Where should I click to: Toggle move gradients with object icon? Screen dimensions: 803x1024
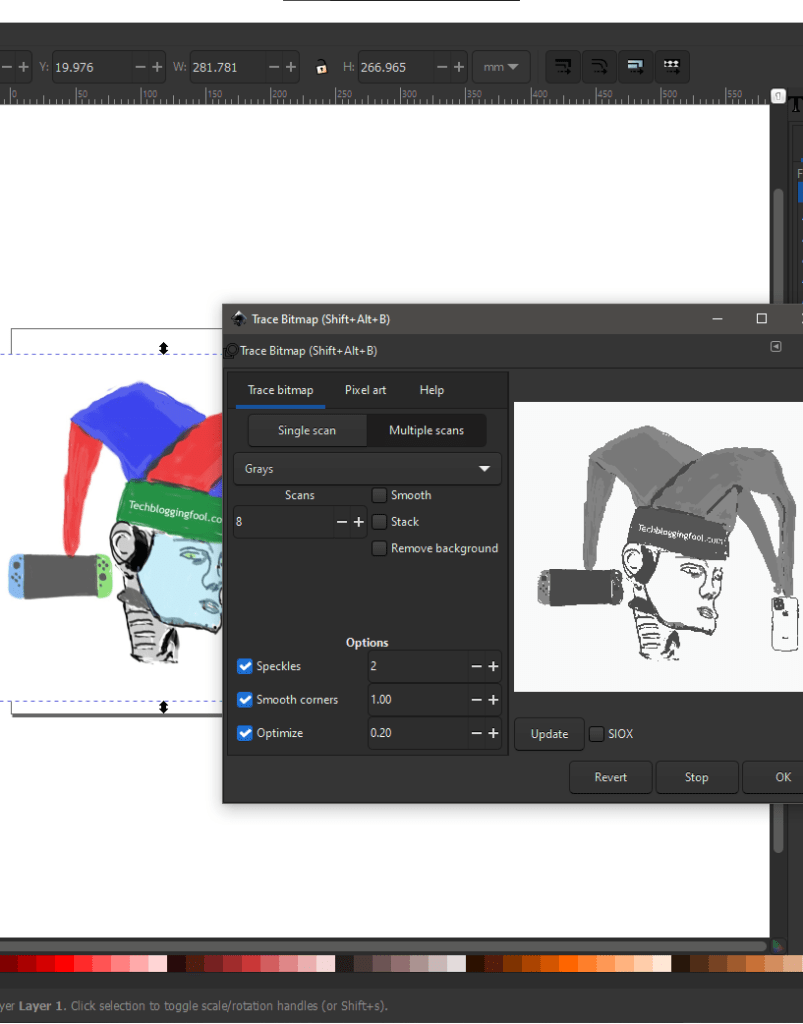[x=635, y=67]
